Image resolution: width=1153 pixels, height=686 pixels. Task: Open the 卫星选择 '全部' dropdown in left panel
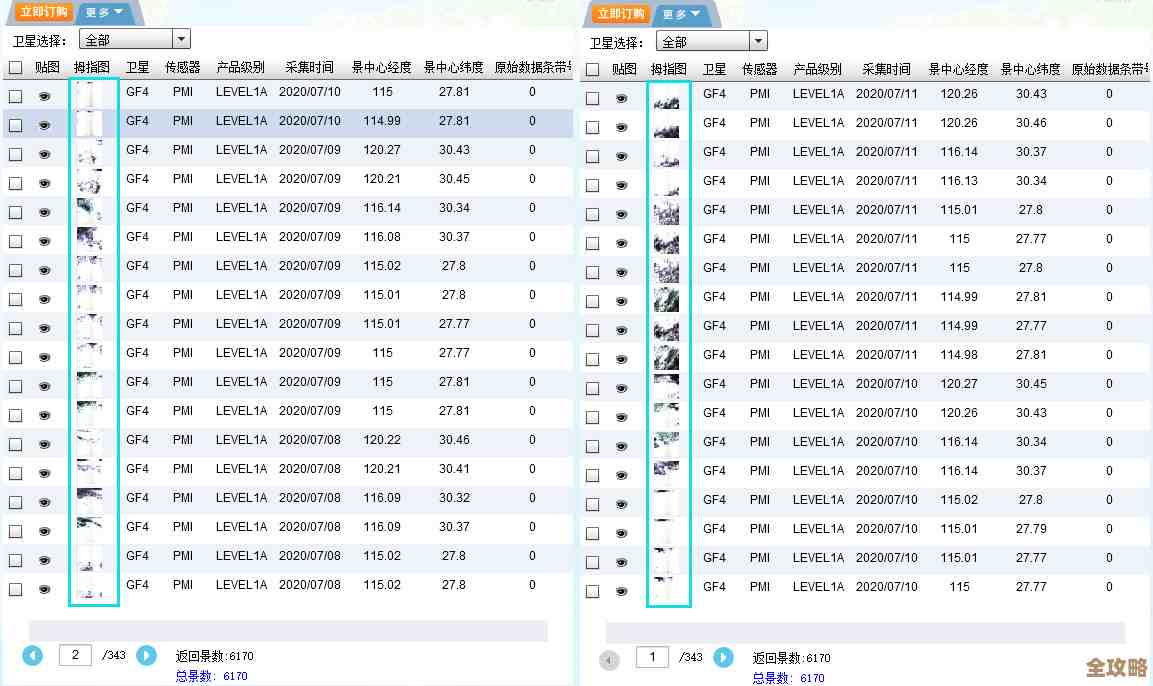(134, 38)
